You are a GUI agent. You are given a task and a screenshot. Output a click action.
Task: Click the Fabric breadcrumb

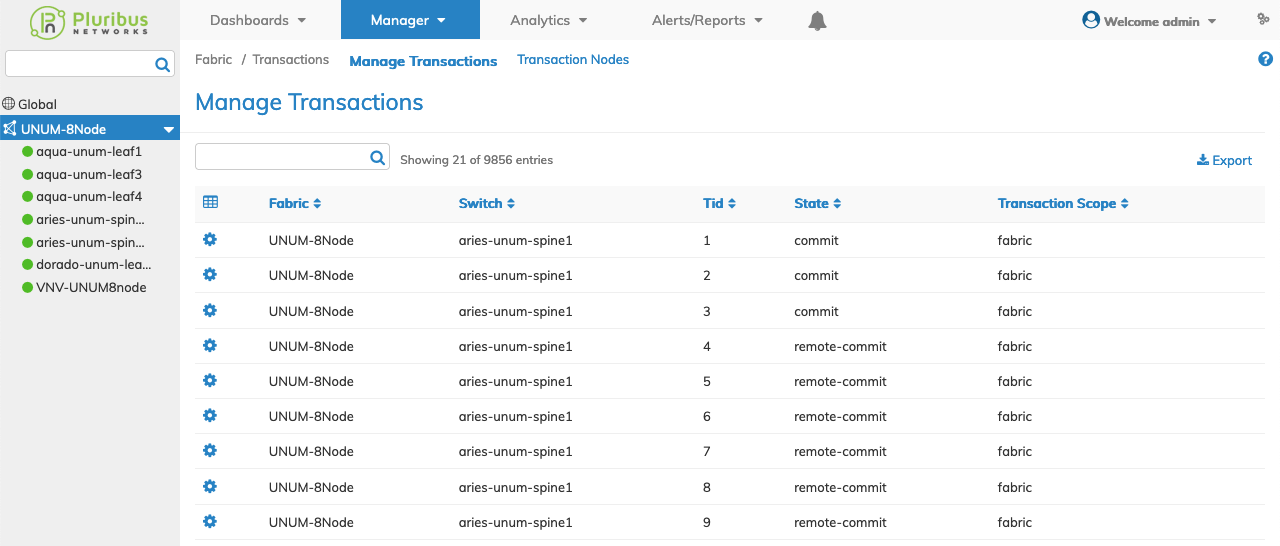pos(213,60)
